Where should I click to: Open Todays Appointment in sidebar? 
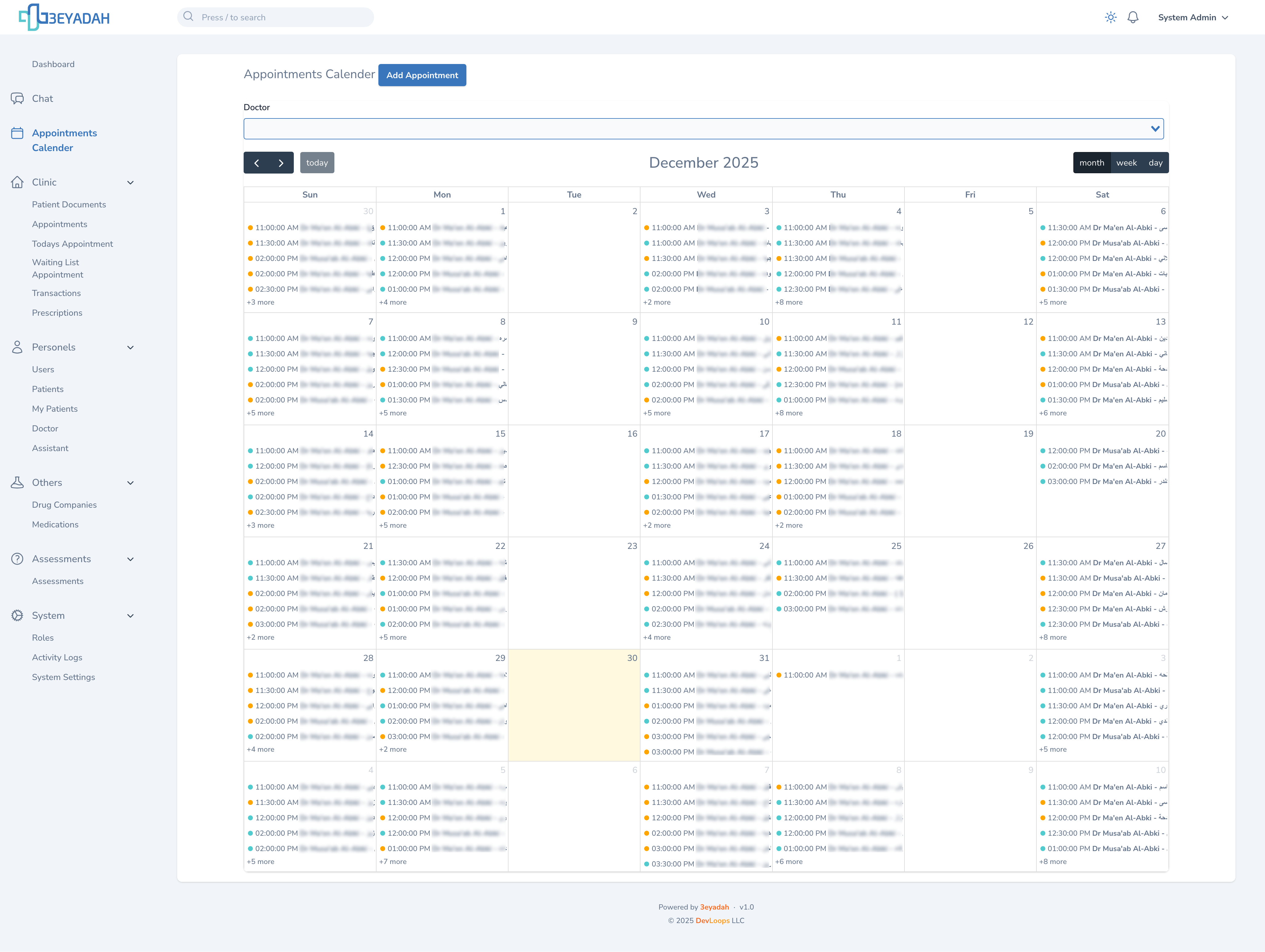tap(72, 244)
